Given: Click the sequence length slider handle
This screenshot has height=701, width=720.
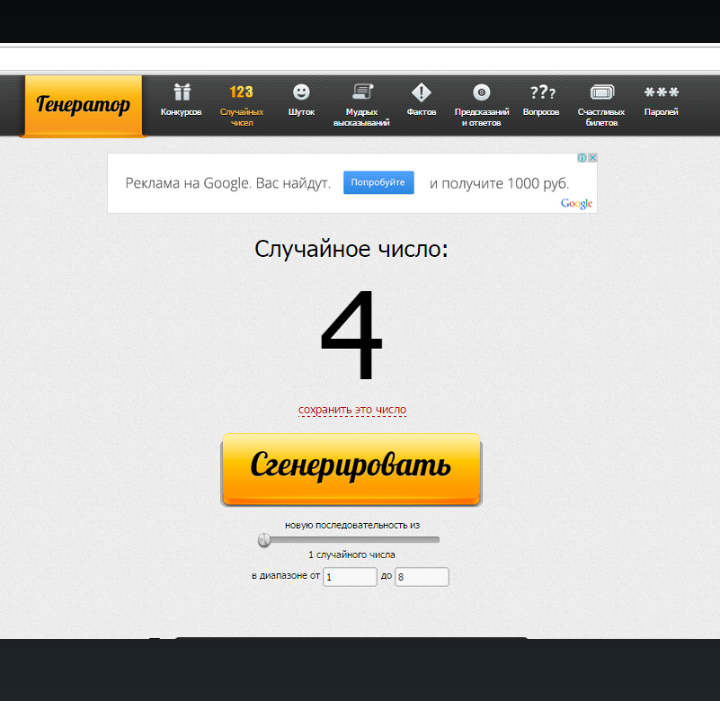Looking at the screenshot, I should [x=264, y=540].
